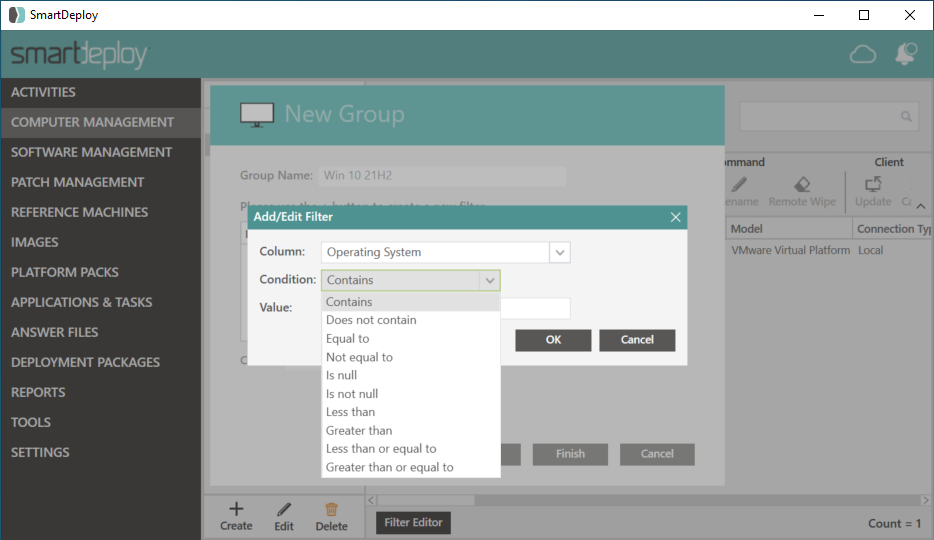The height and width of the screenshot is (540, 934).
Task: Go to Activities in the sidebar
Action: 101,92
